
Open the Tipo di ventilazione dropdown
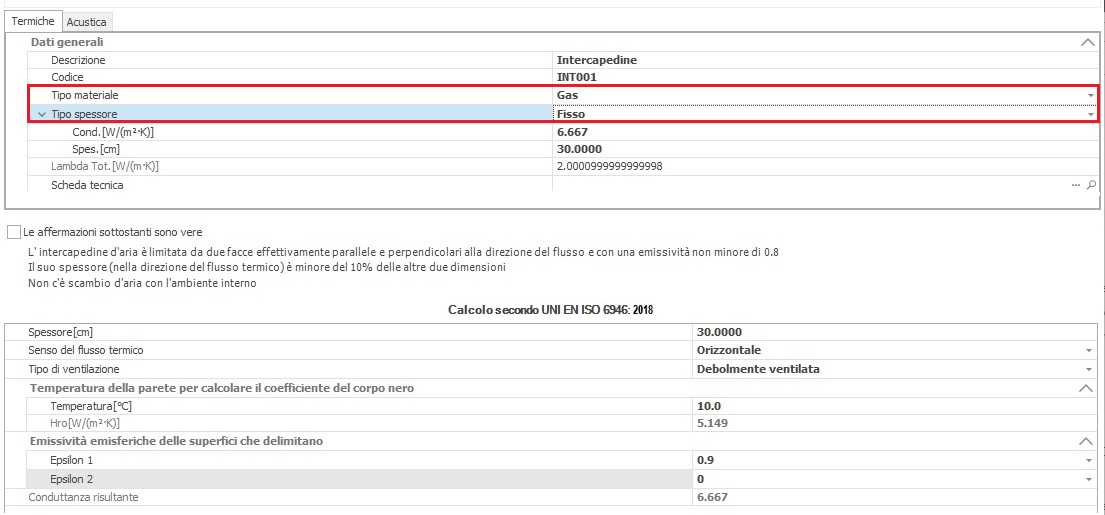1087,370
